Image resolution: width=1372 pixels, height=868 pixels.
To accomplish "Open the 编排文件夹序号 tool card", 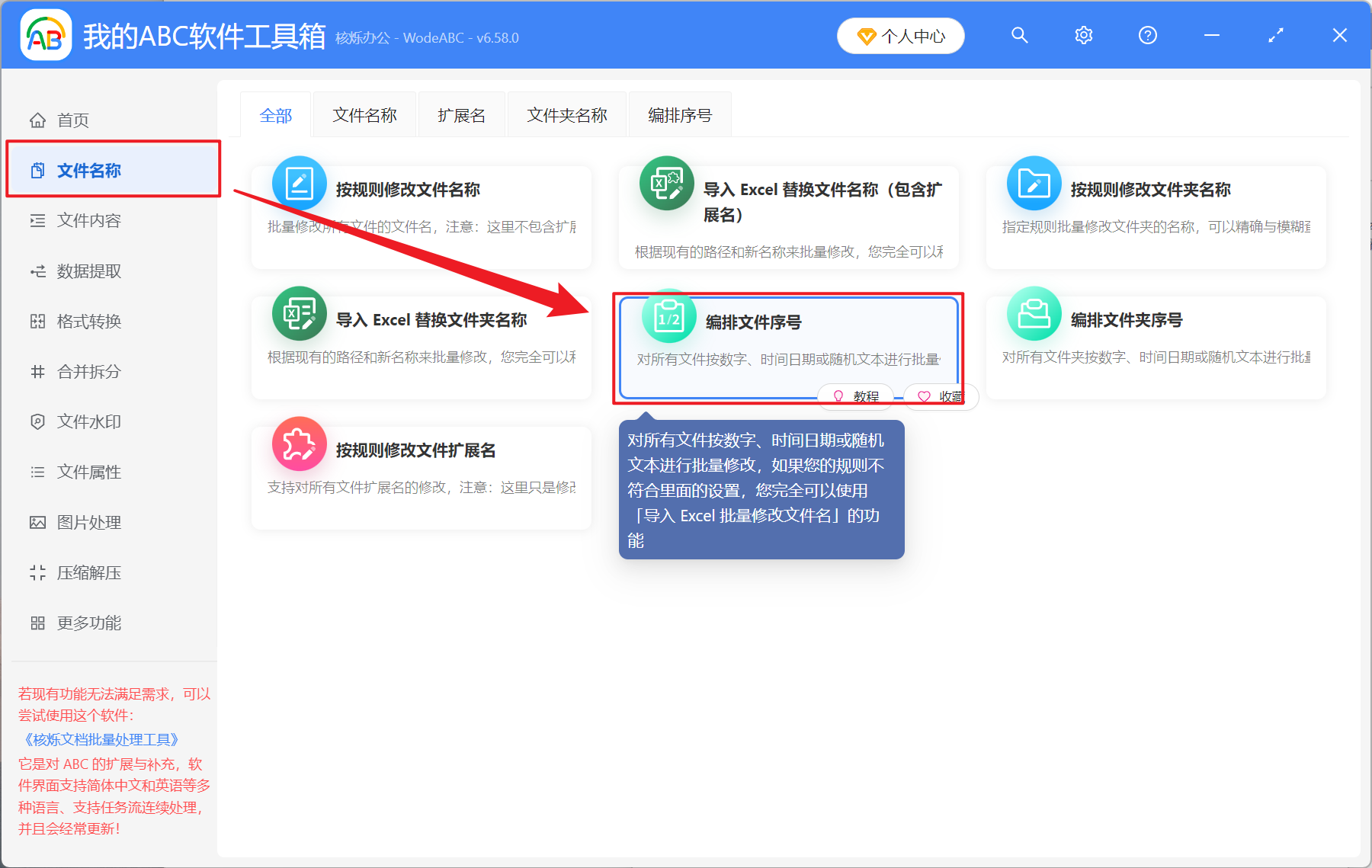I will (x=1154, y=347).
